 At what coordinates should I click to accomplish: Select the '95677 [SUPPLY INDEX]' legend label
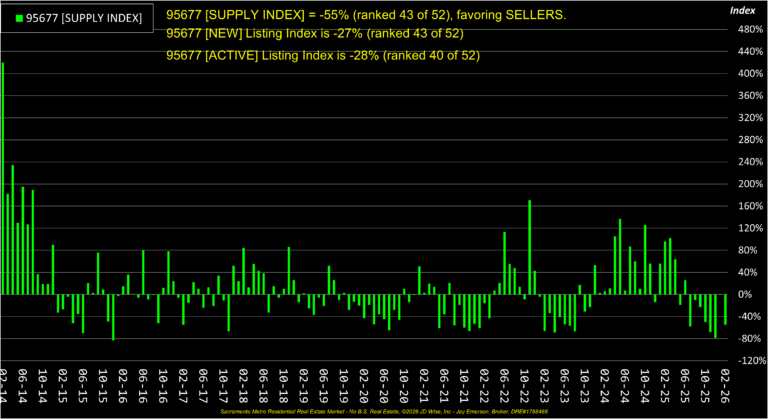(84, 19)
